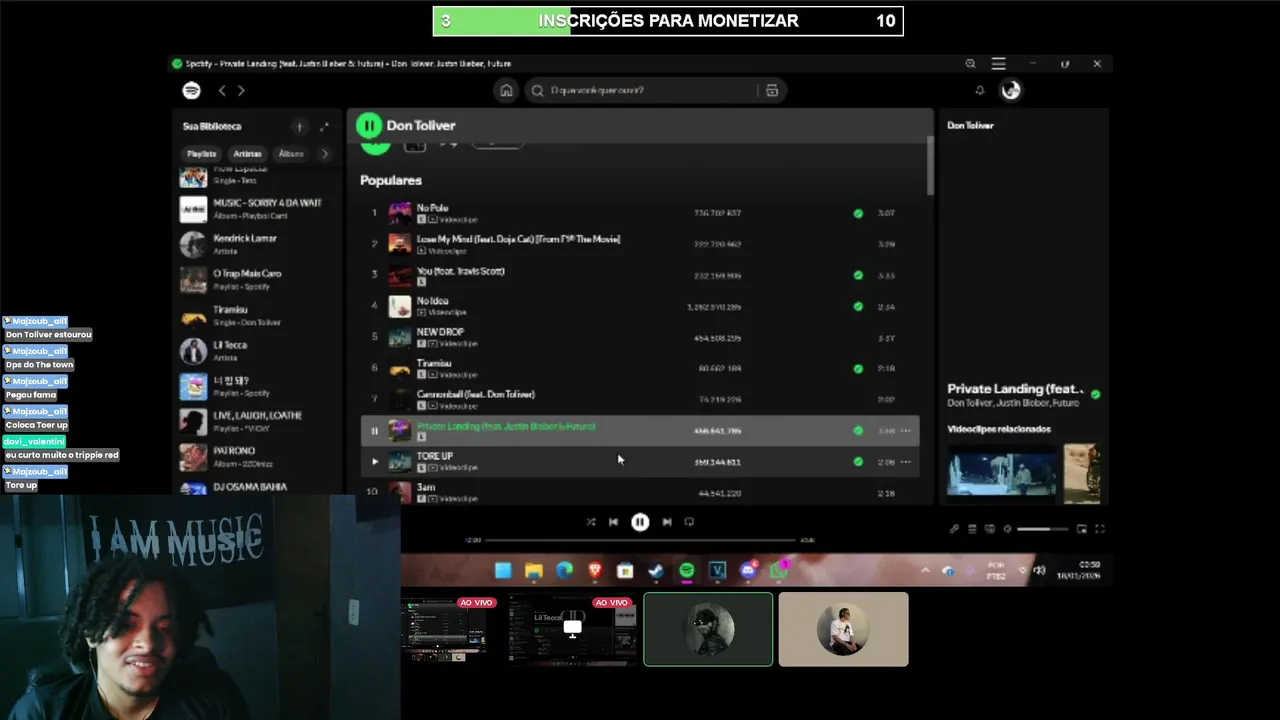
Task: Toggle saved checkmark in Now Playing panel
Action: 1096,395
